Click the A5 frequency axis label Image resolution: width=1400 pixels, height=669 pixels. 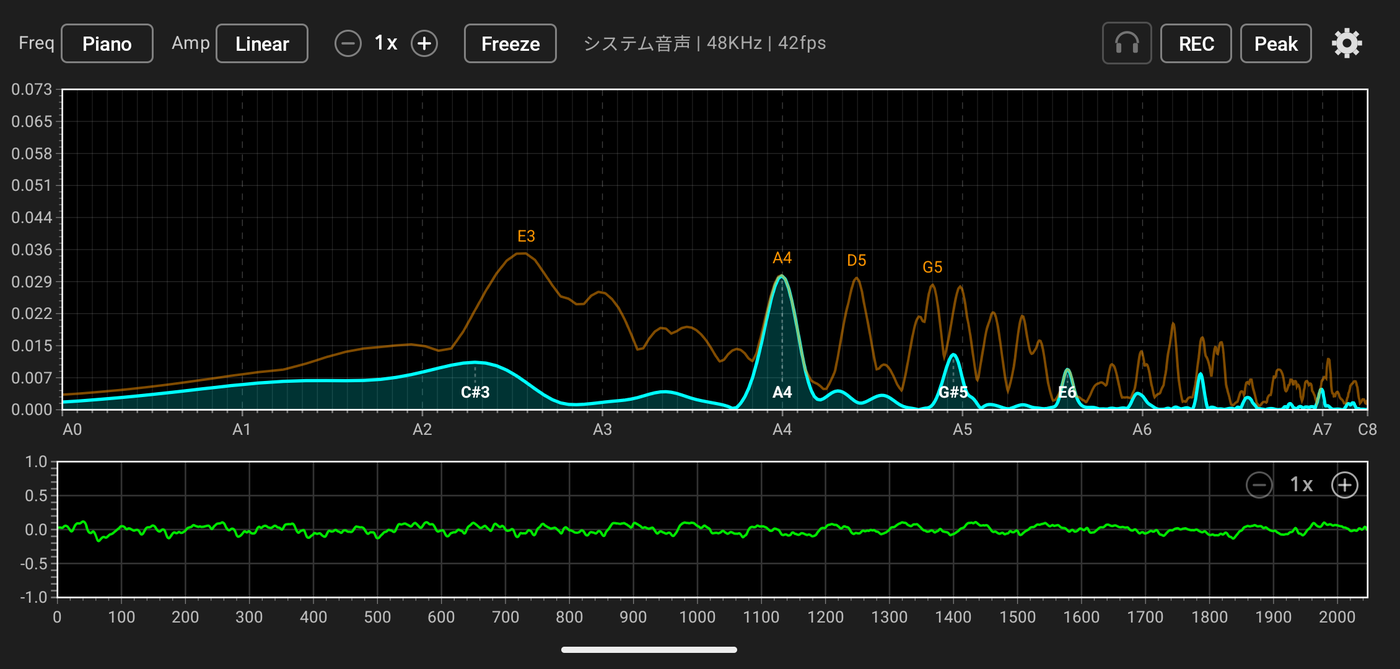pos(962,430)
